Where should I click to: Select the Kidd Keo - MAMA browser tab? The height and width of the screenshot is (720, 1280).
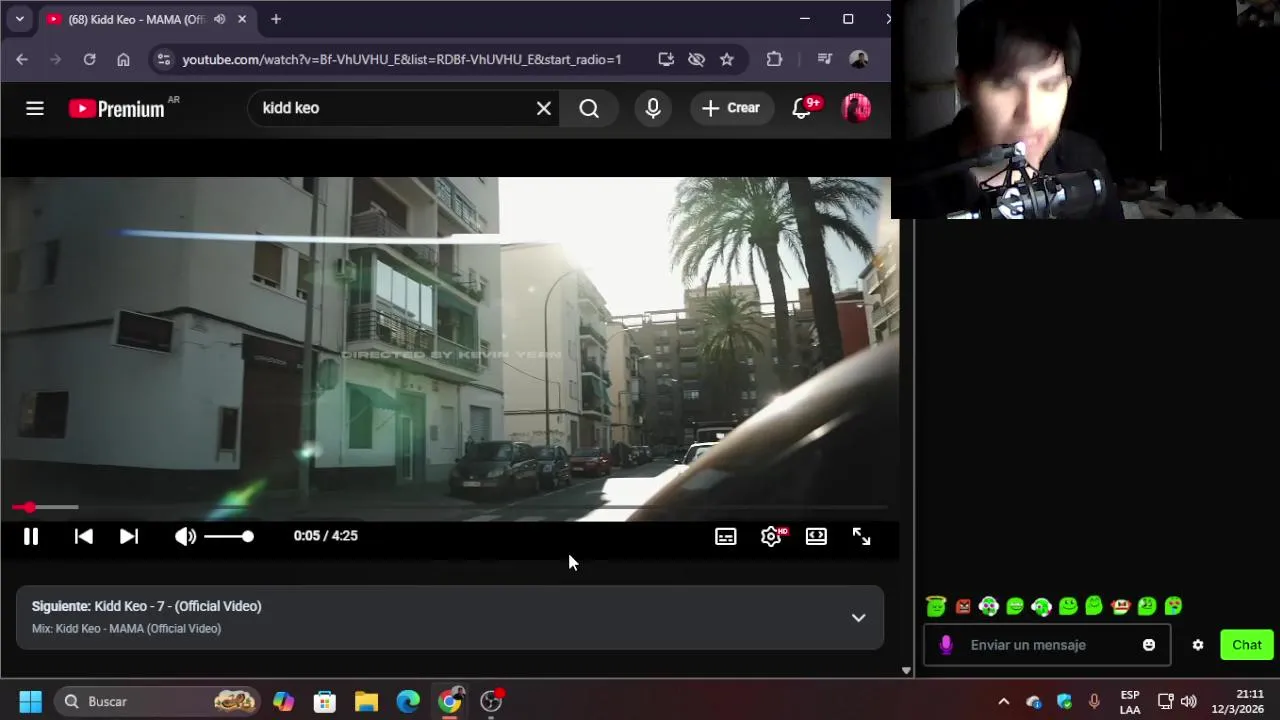(x=135, y=19)
